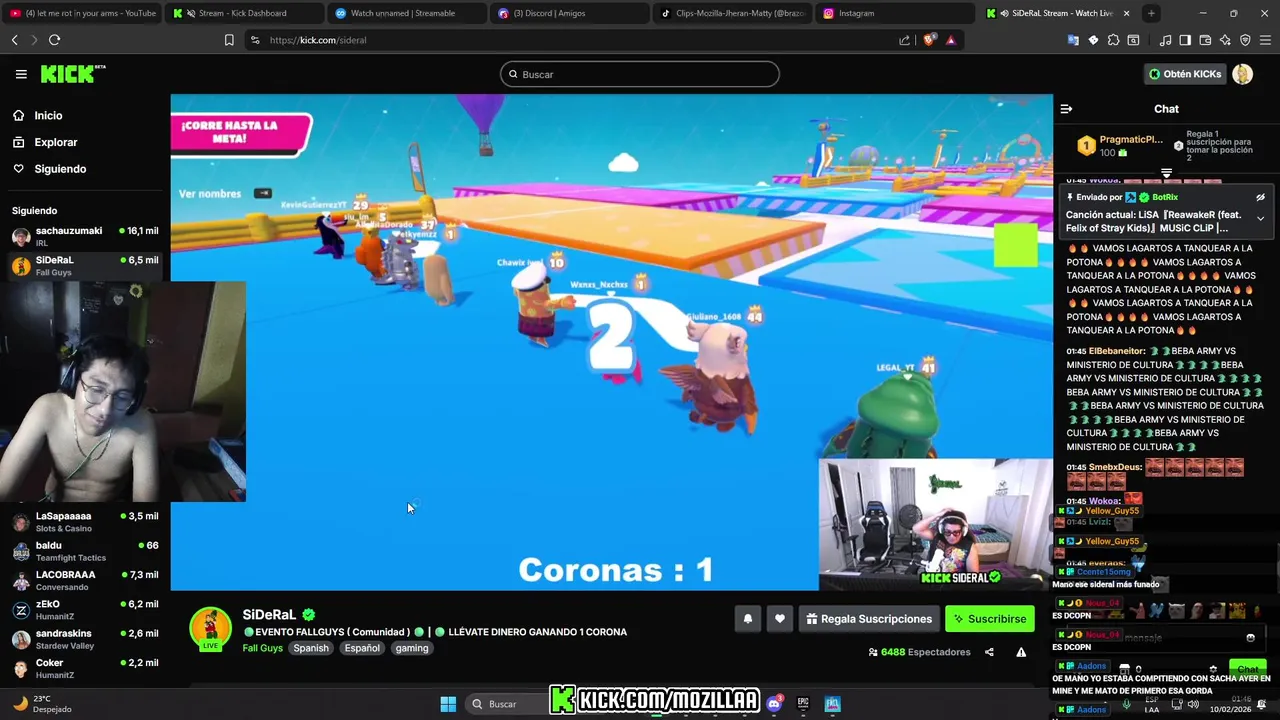
Task: Select the Español tag
Action: pyautogui.click(x=362, y=648)
